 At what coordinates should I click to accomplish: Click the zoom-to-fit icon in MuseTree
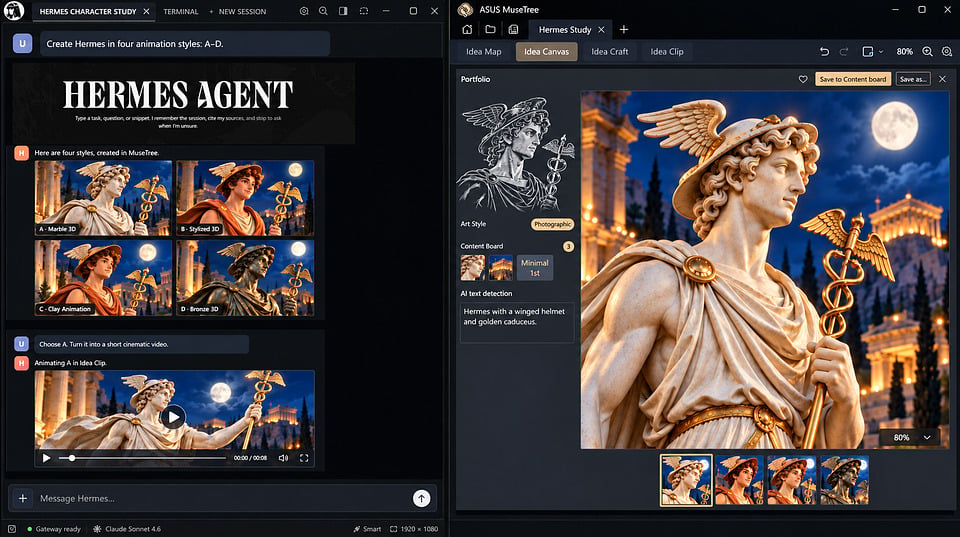click(947, 51)
